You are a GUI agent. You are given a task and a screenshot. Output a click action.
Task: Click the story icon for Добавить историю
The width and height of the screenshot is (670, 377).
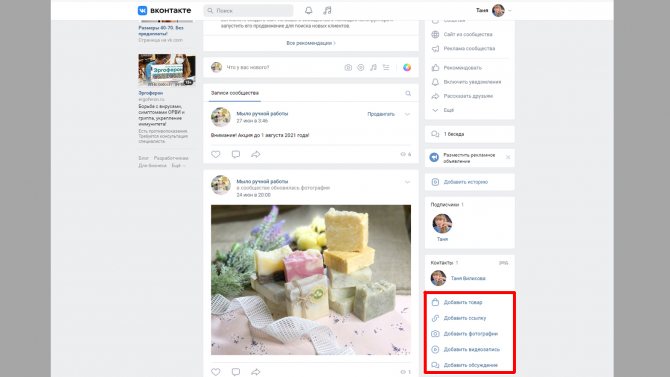(435, 182)
